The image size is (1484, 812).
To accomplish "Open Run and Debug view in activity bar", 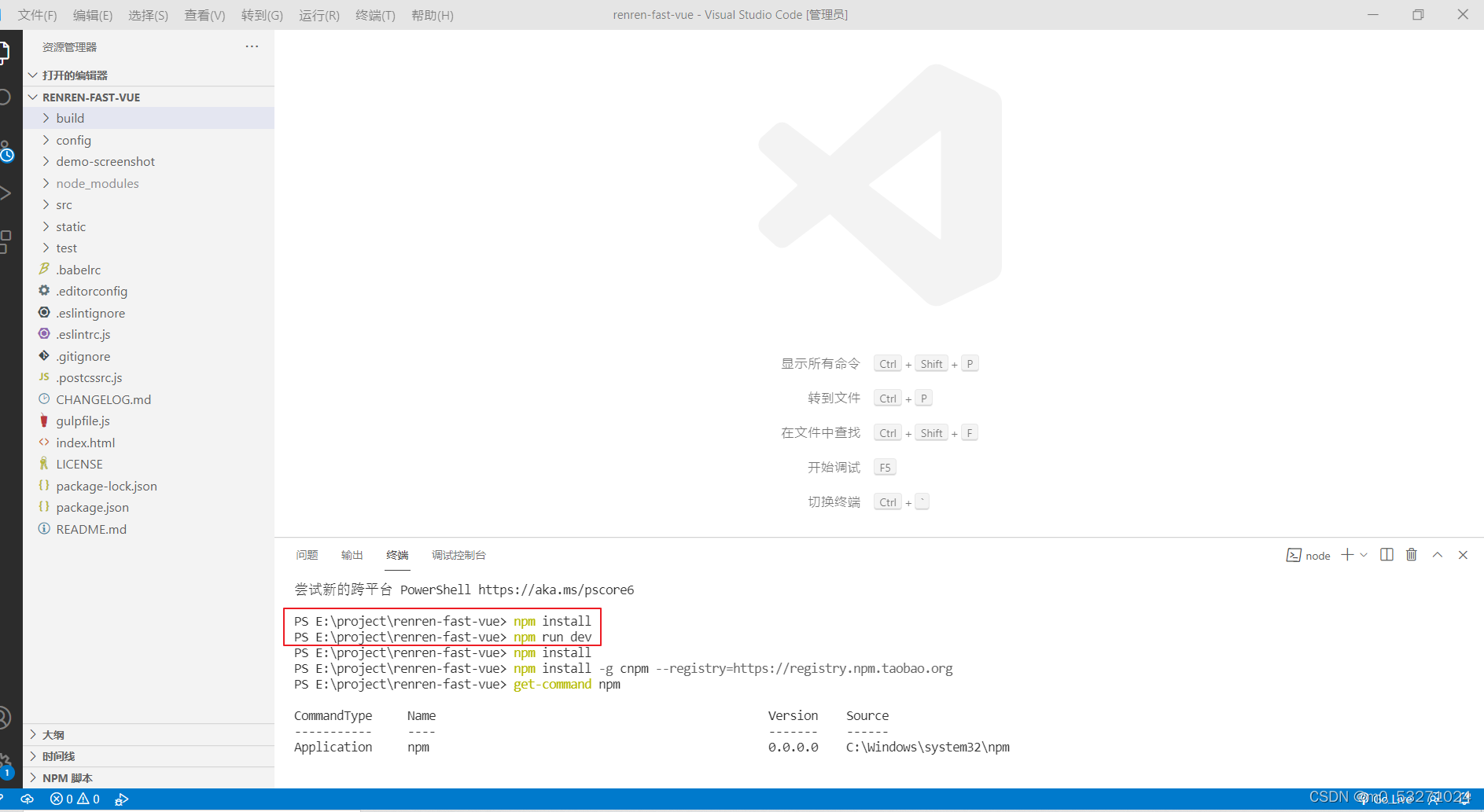I will tap(6, 193).
